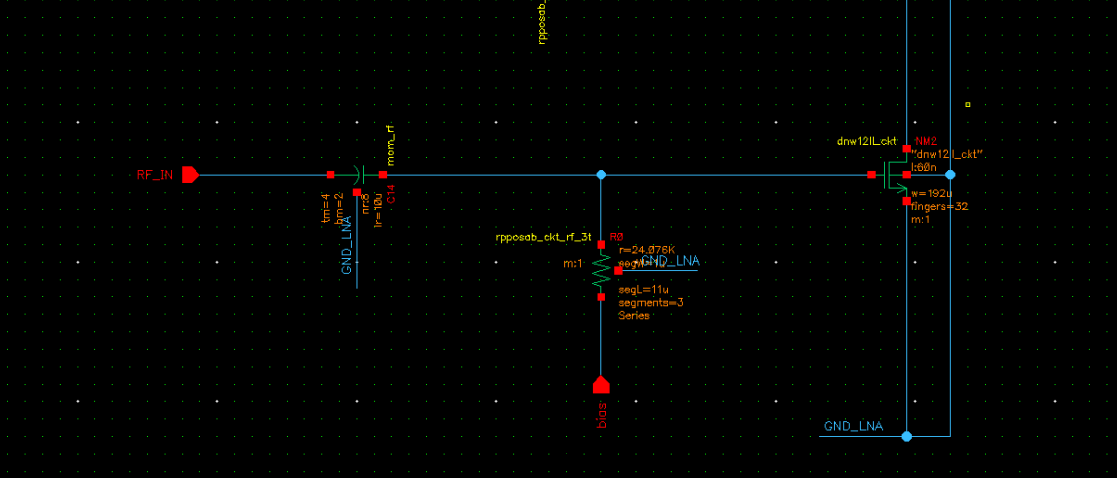This screenshot has height=478, width=1117.
Task: Select wire junction above resistor R0
Action: [601, 175]
